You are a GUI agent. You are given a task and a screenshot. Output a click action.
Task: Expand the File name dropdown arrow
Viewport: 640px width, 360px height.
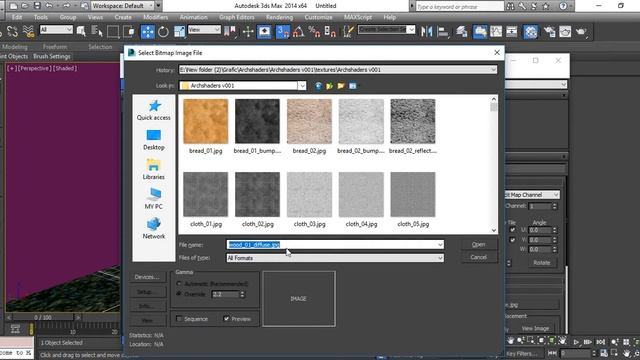(x=440, y=245)
